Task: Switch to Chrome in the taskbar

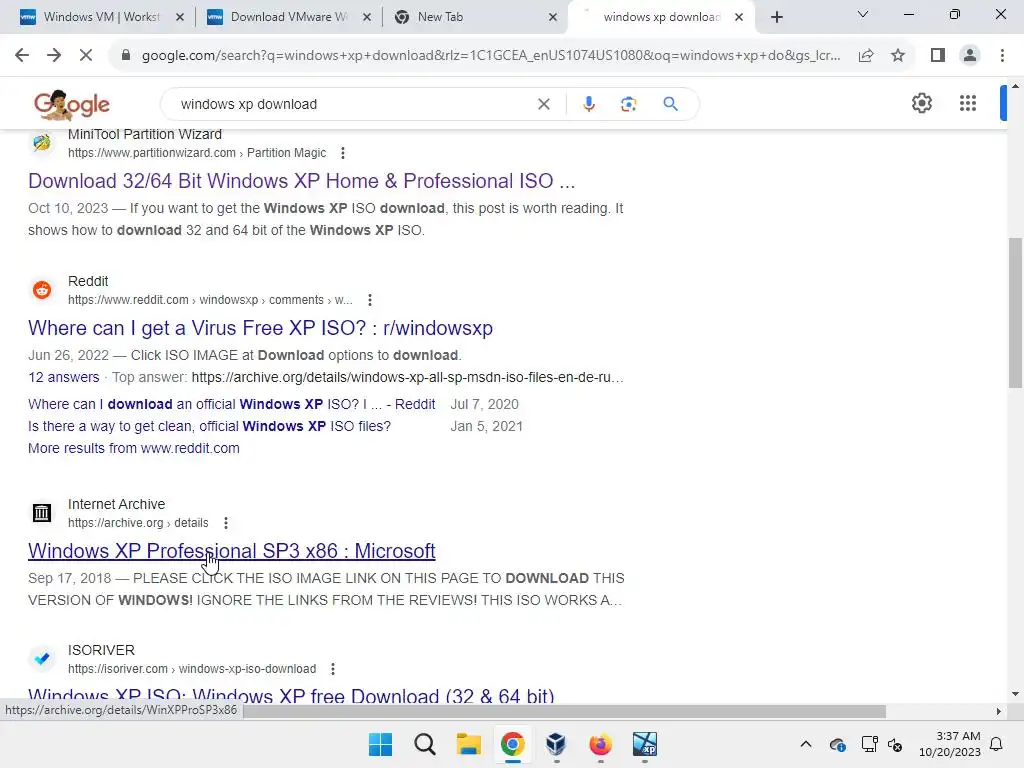Action: tap(513, 744)
